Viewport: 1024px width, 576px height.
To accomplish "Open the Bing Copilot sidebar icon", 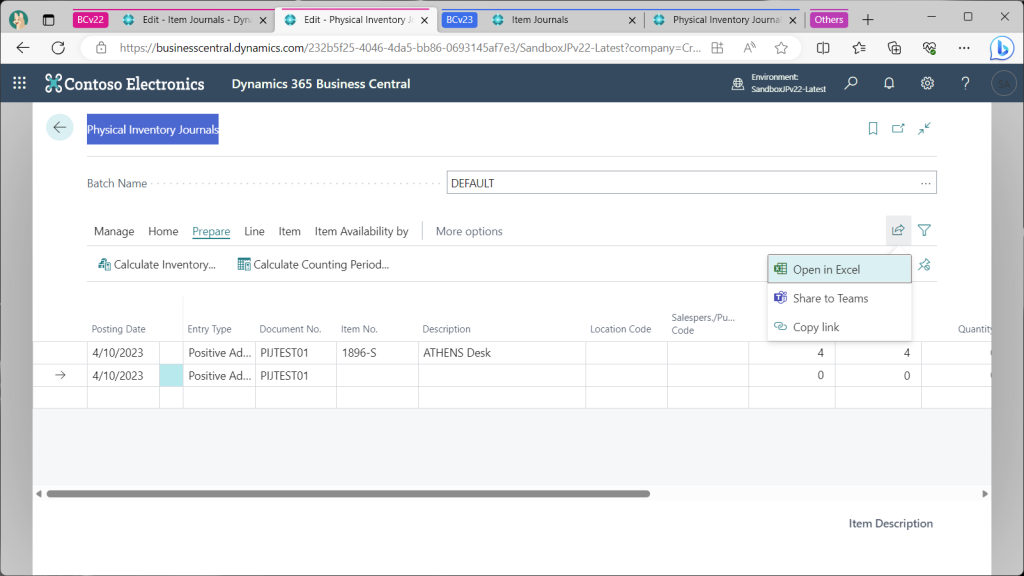I will pyautogui.click(x=1001, y=48).
